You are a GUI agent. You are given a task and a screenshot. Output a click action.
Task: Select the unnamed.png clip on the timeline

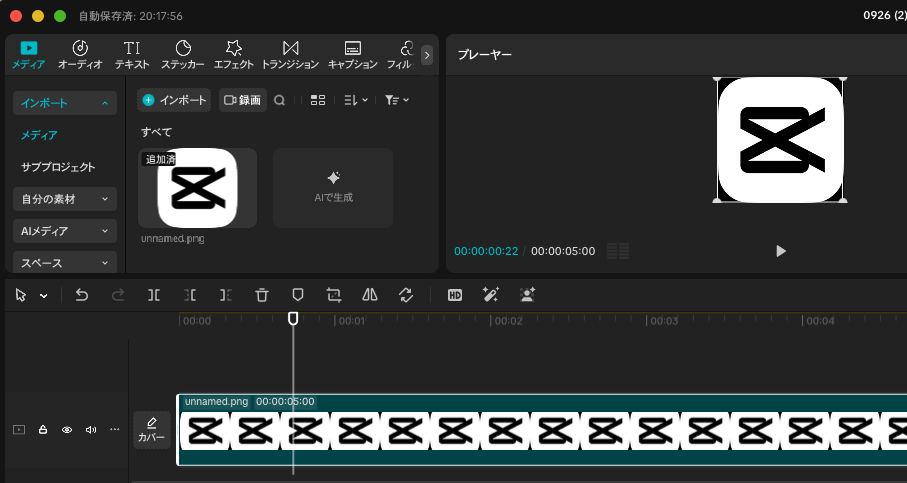(541, 430)
